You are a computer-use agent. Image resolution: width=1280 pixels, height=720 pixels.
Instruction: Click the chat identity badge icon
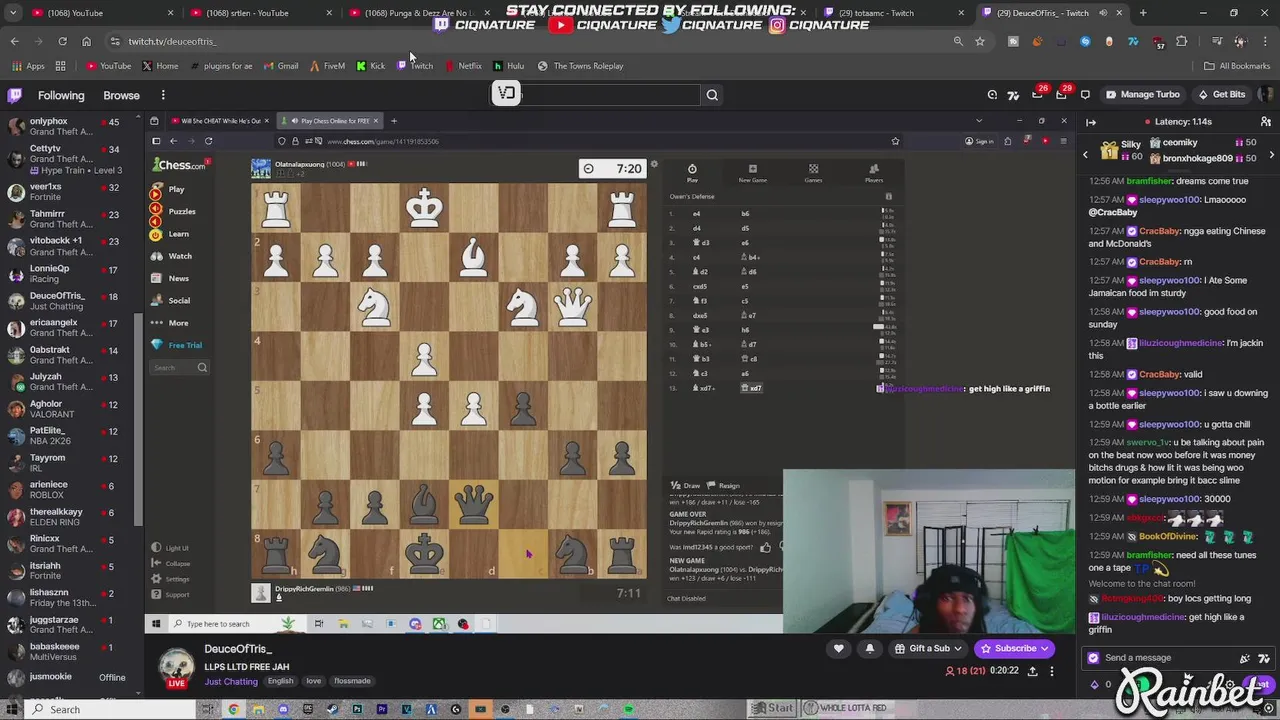pos(1093,658)
